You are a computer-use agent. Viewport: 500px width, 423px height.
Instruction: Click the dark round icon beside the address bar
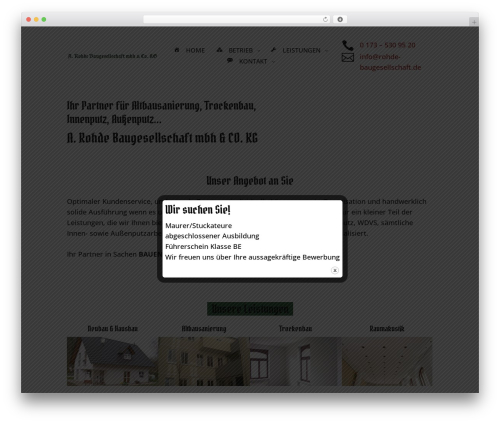click(340, 19)
